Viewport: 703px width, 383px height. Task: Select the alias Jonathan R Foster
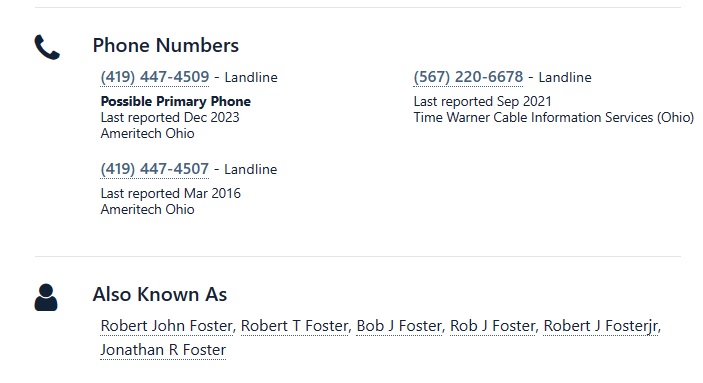pos(163,350)
